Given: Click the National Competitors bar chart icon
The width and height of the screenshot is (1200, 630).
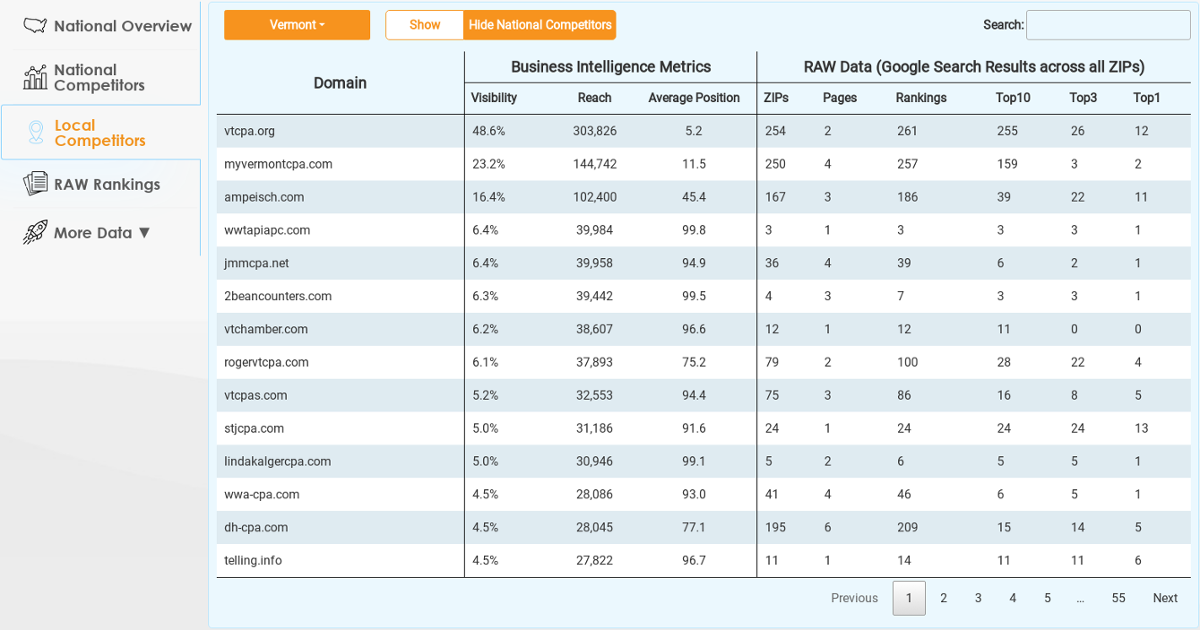Looking at the screenshot, I should point(36,77).
